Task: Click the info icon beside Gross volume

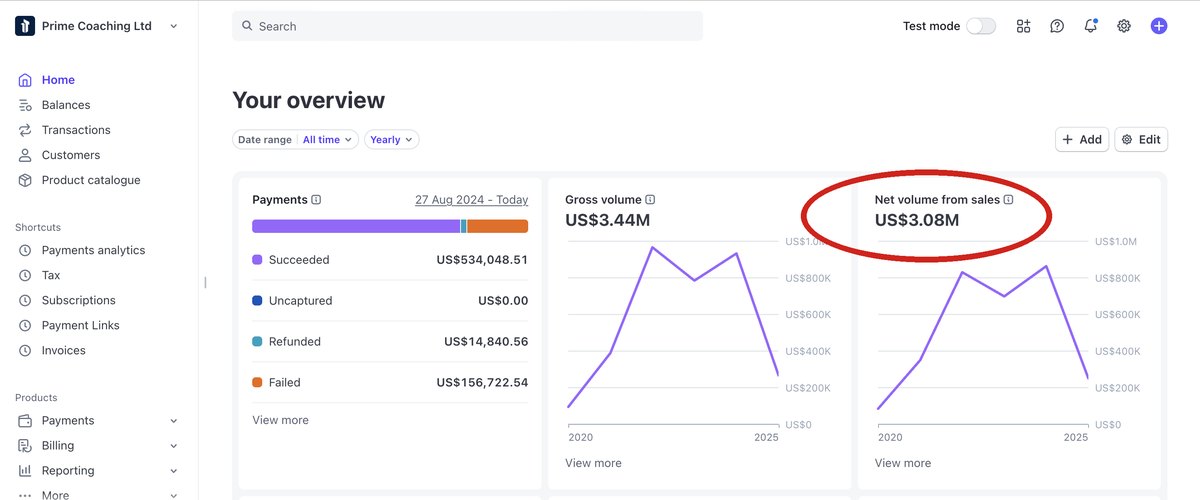Action: (650, 200)
